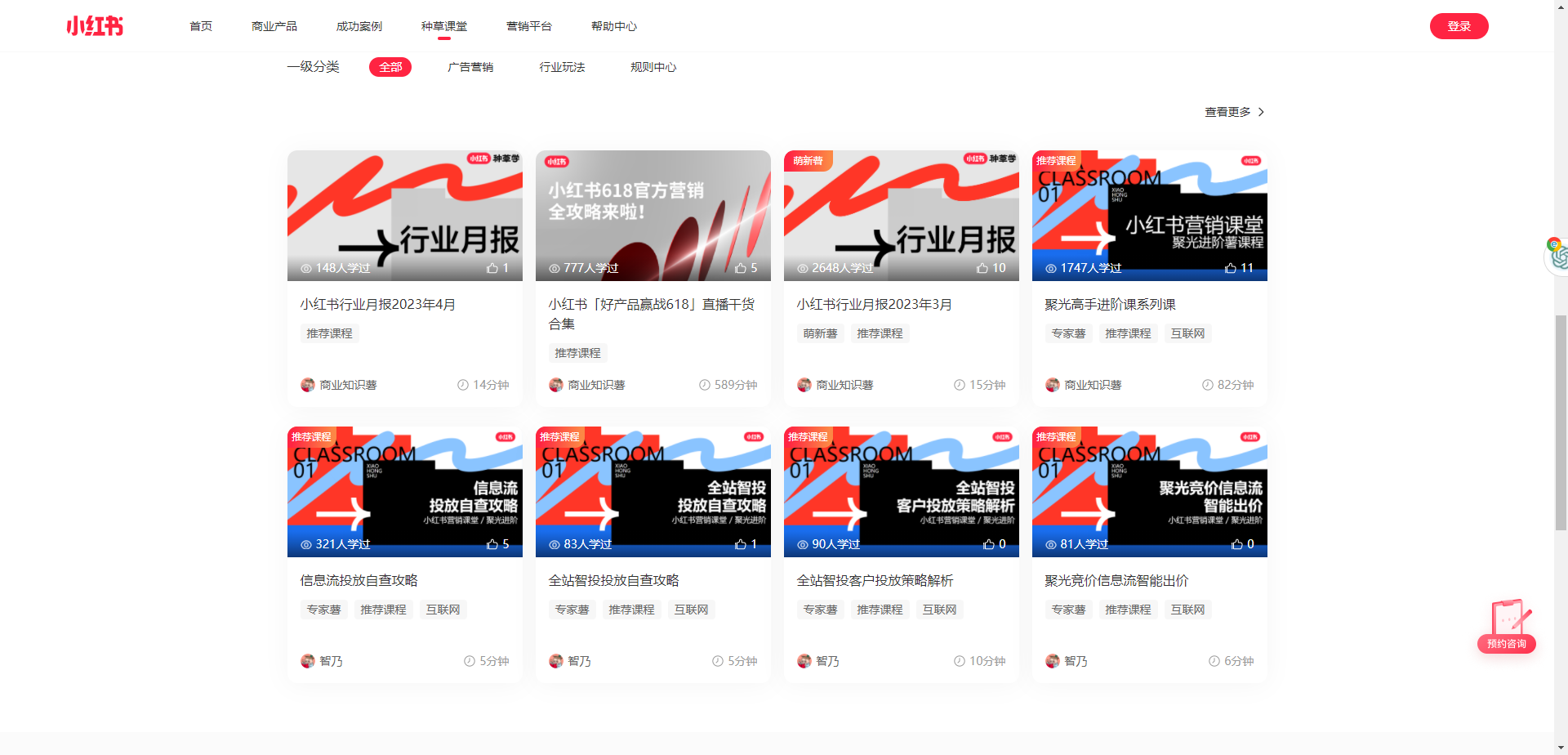This screenshot has height=755, width=1568.
Task: Open 全站智投投放自查攻略 course thumbnail
Action: [x=653, y=492]
